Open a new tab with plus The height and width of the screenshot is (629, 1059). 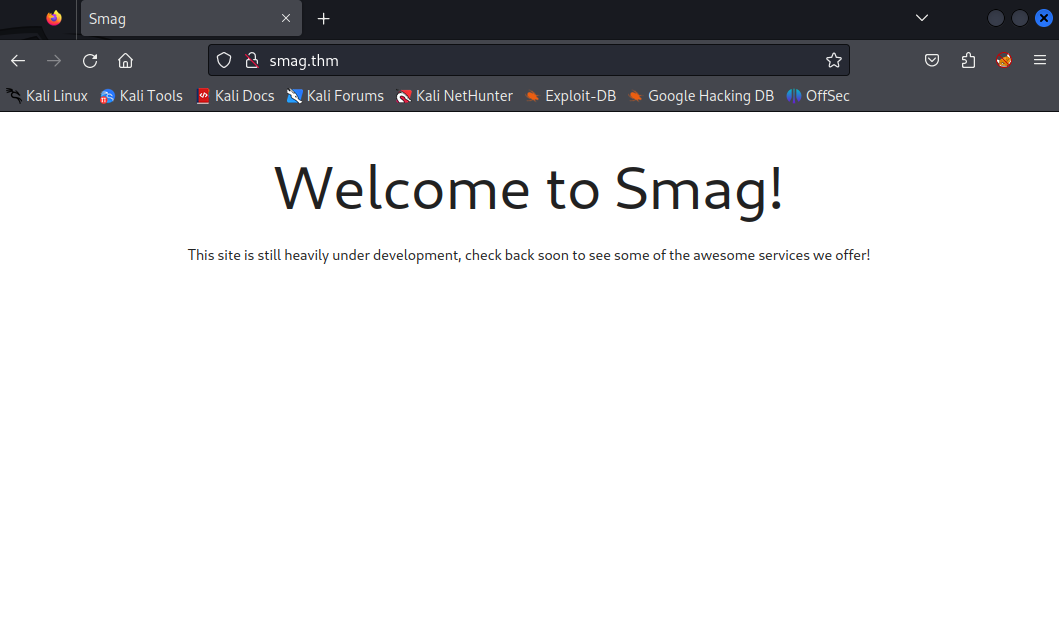point(324,19)
